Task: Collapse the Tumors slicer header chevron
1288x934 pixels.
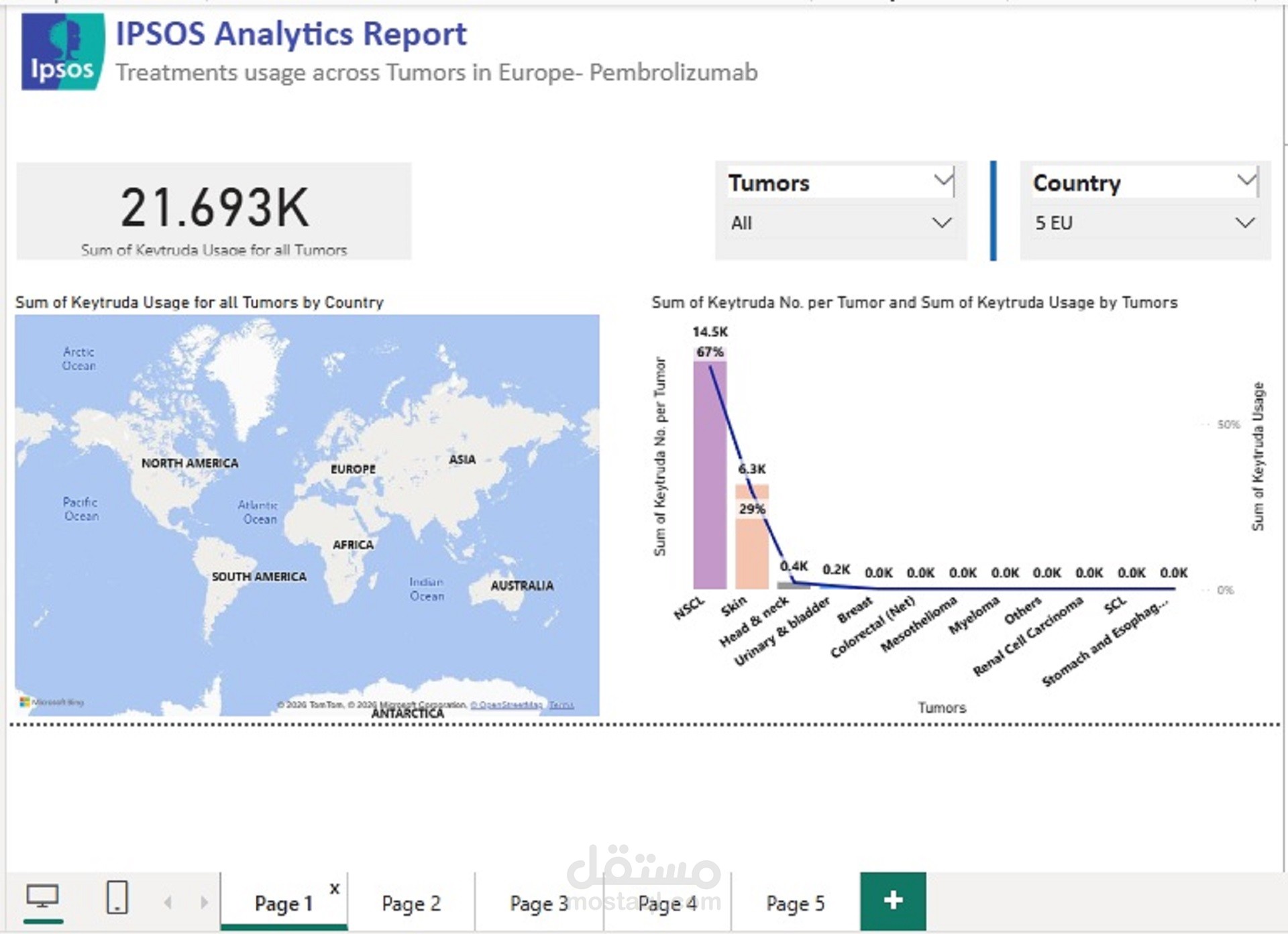Action: pos(943,181)
